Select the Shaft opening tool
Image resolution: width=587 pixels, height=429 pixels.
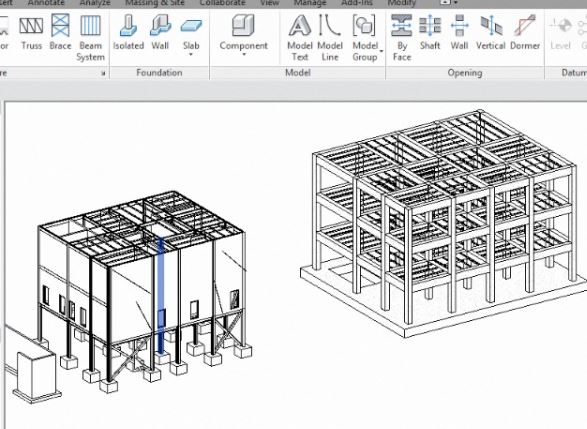point(430,33)
